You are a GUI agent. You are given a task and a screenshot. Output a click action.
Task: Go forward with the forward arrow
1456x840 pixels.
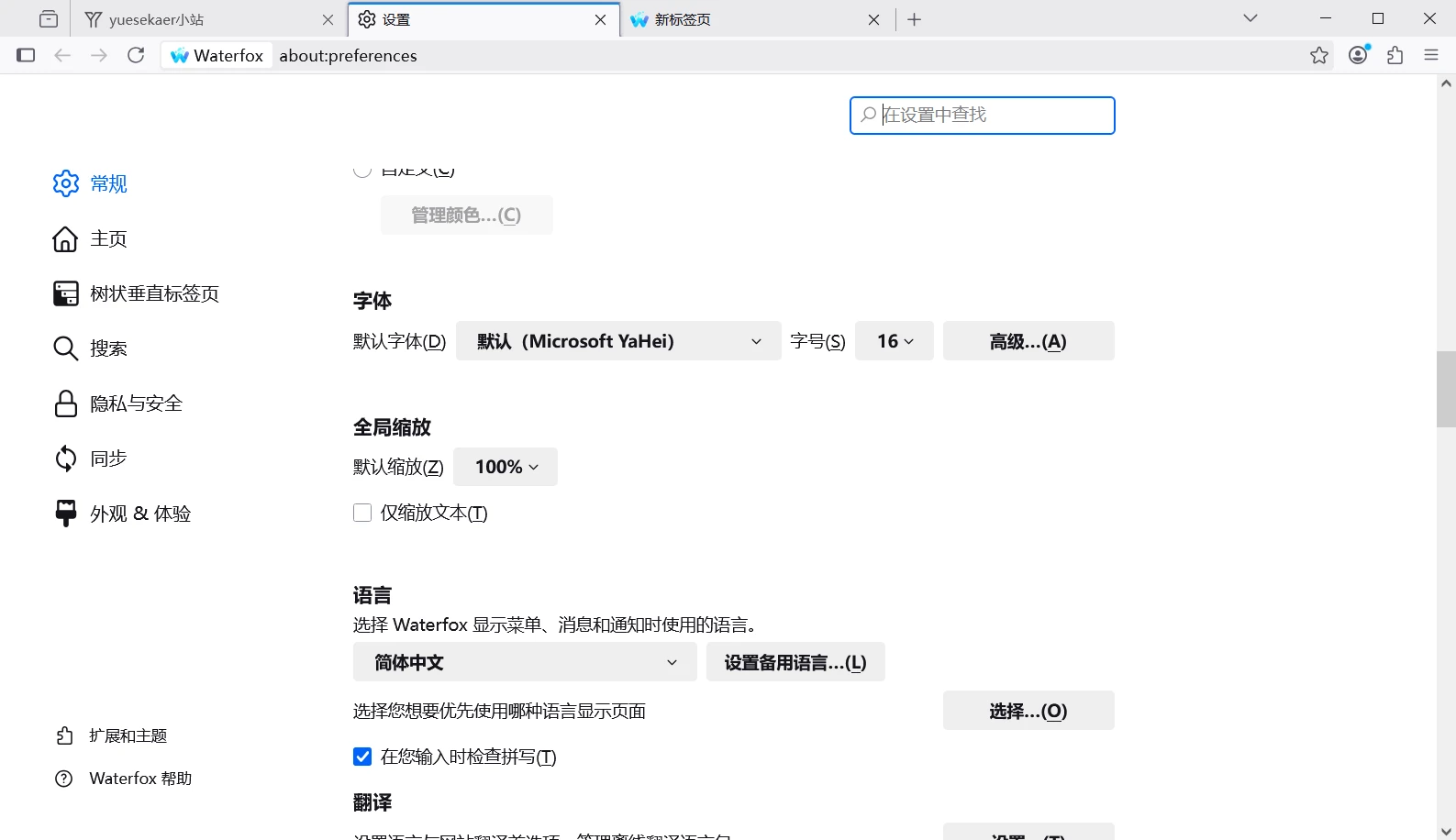coord(99,55)
